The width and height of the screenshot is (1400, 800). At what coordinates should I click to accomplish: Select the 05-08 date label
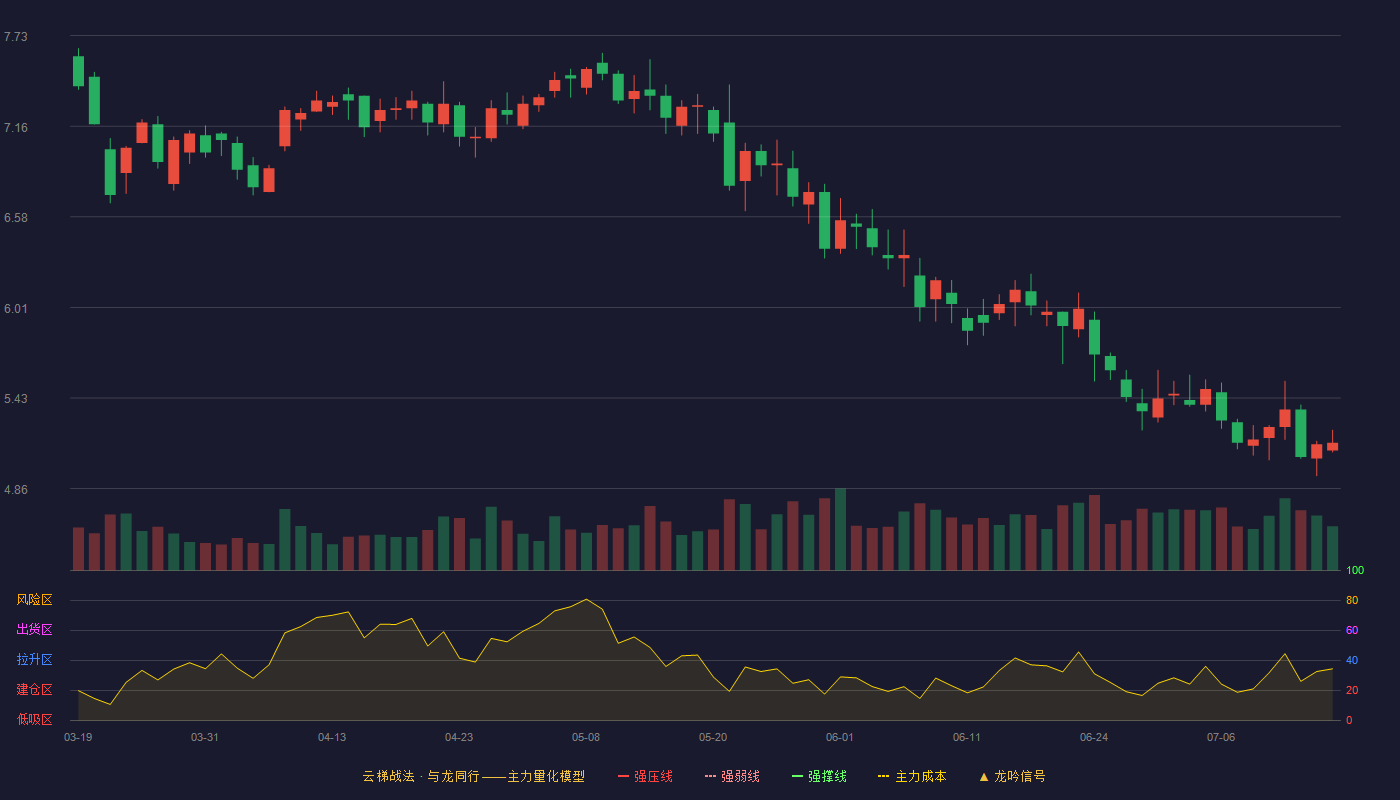coord(586,737)
